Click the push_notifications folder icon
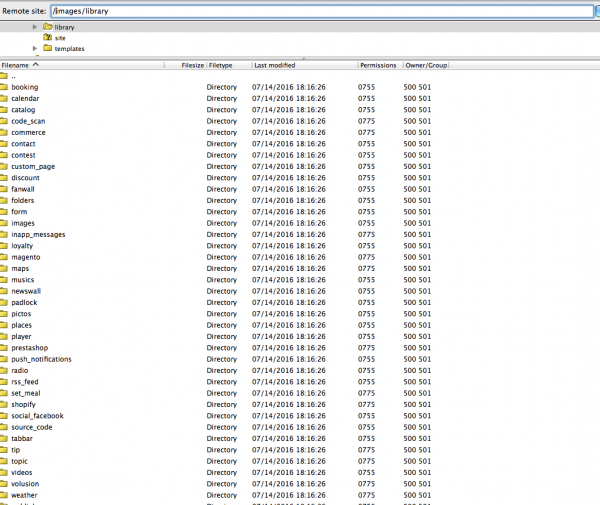Viewport: 600px width, 505px height. [4, 359]
